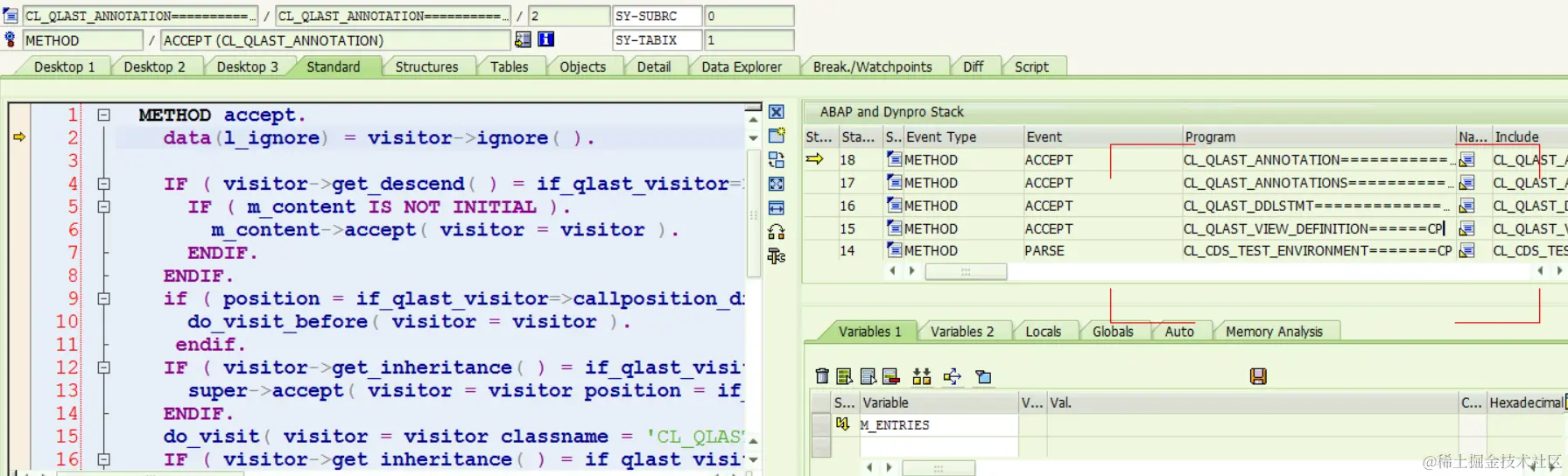Image resolution: width=1568 pixels, height=476 pixels.
Task: Close the source code tool with the X icon
Action: 776,112
